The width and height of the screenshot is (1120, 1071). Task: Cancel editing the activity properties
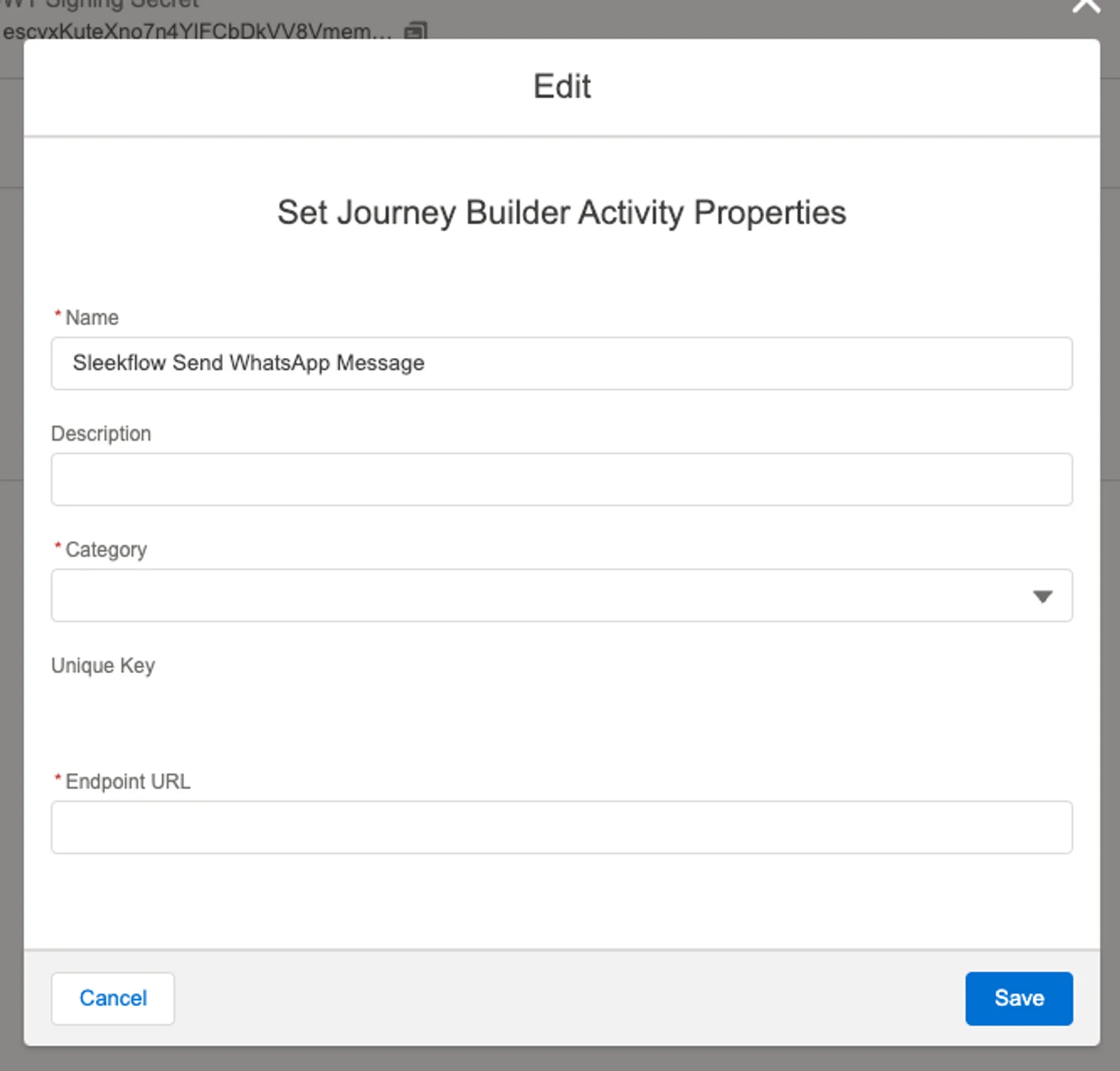click(112, 998)
